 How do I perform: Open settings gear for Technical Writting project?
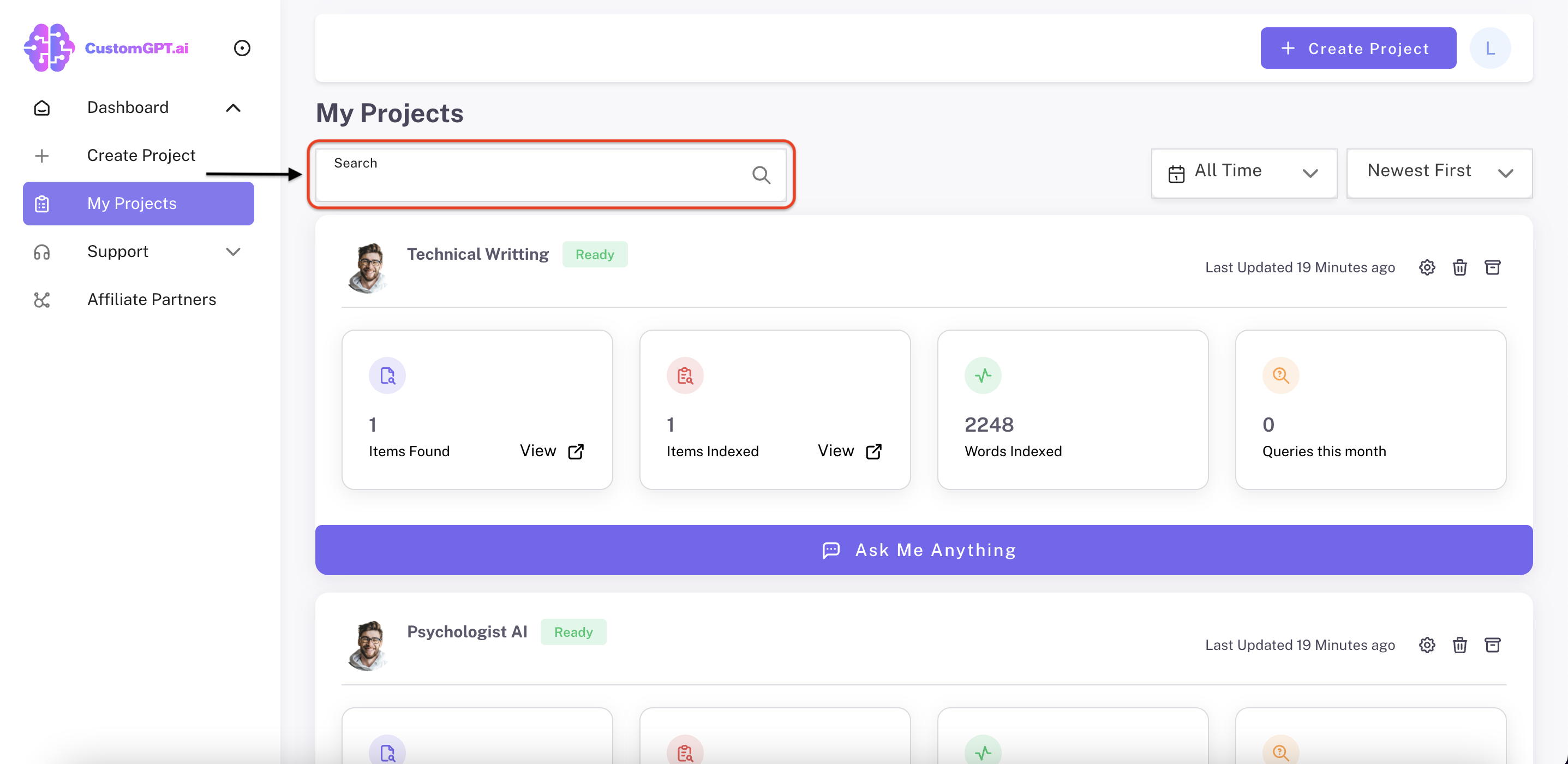1427,267
